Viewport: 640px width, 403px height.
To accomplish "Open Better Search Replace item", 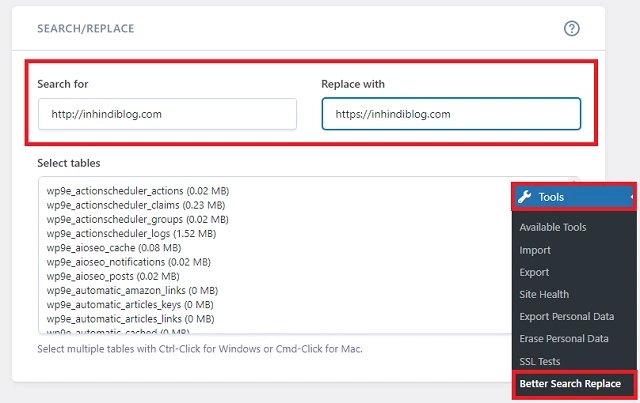I will [570, 384].
